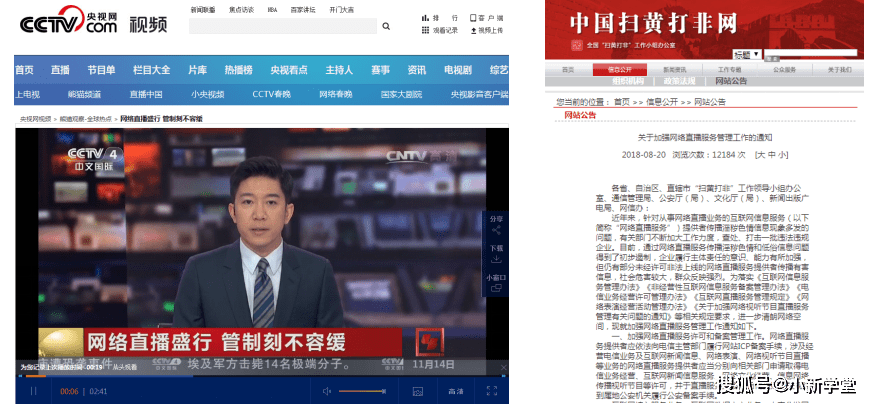The width and height of the screenshot is (875, 404).
Task: Expand the 标题 search type dropdown
Action: pos(747,55)
